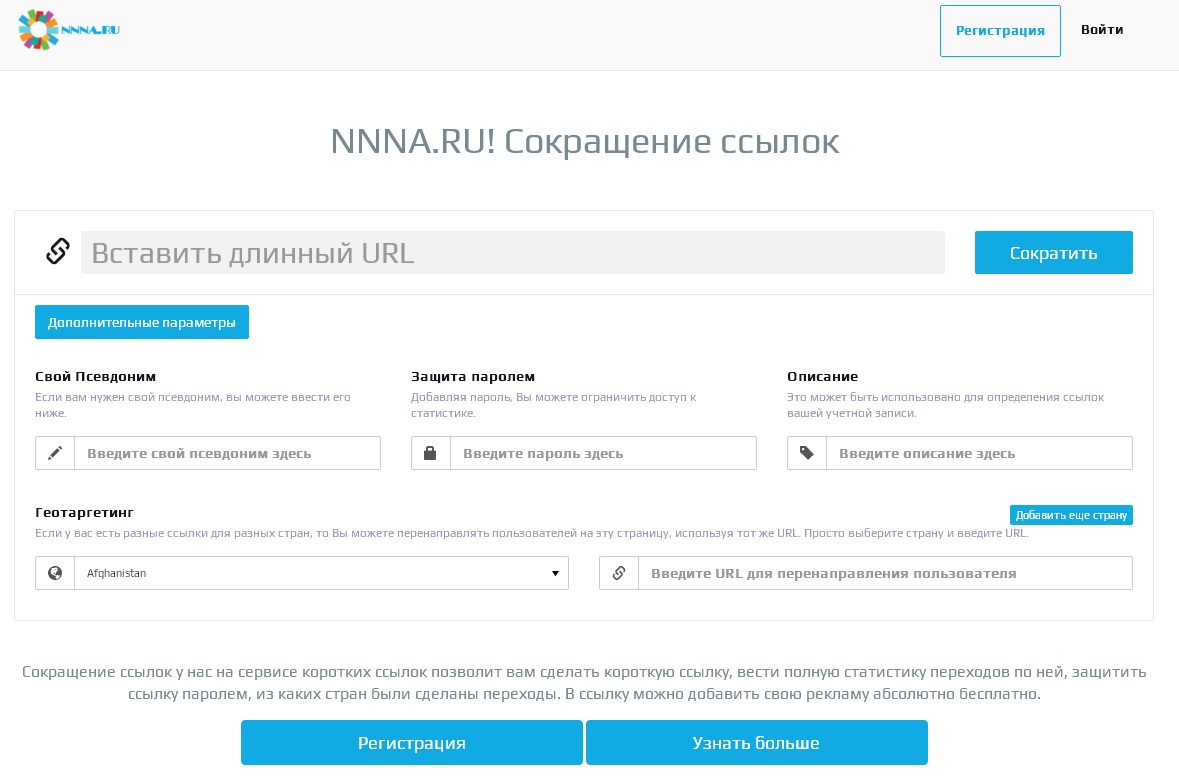
Task: Click the Сократить button
Action: coord(1053,253)
